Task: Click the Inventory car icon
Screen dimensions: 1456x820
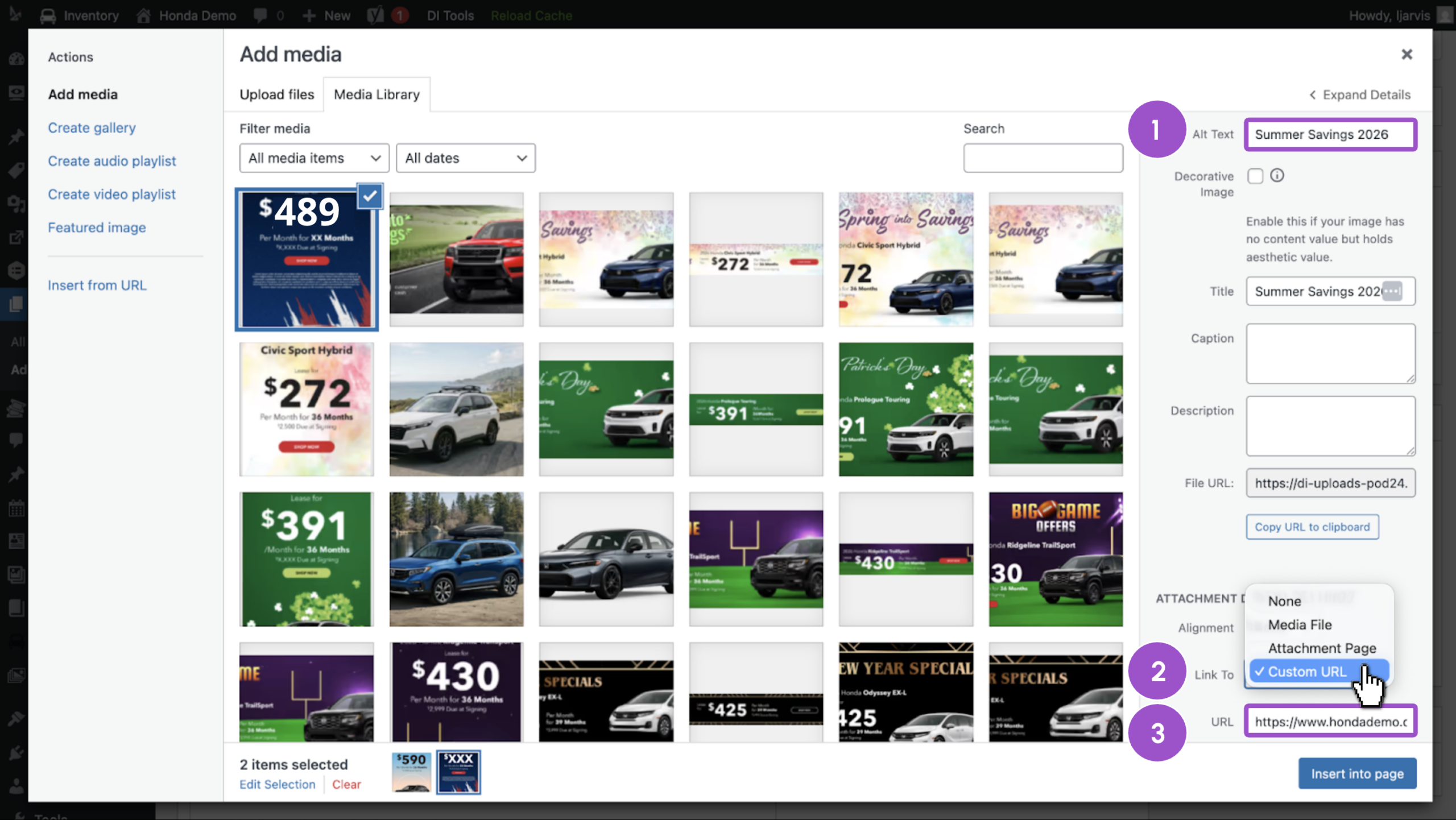Action: click(x=48, y=15)
